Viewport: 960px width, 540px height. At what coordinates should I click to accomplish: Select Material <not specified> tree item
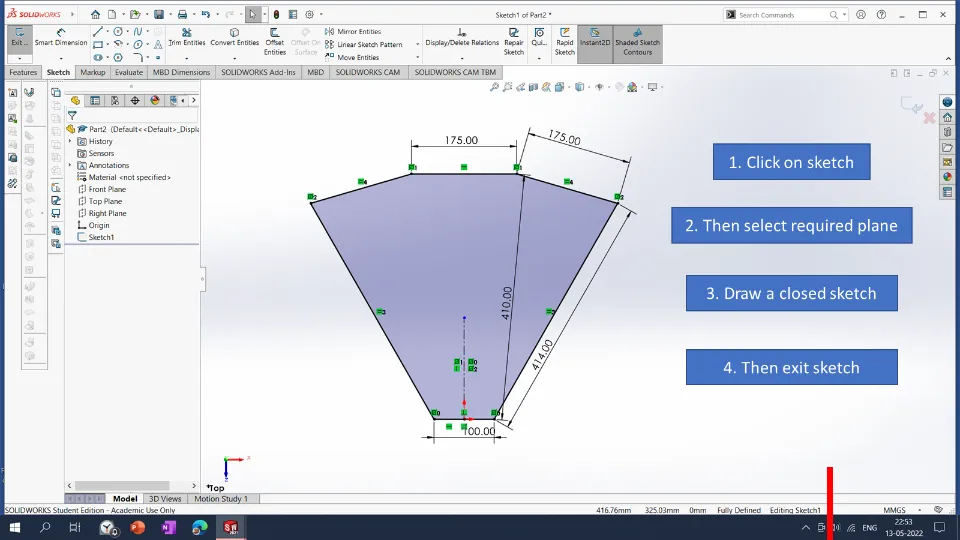pos(124,178)
